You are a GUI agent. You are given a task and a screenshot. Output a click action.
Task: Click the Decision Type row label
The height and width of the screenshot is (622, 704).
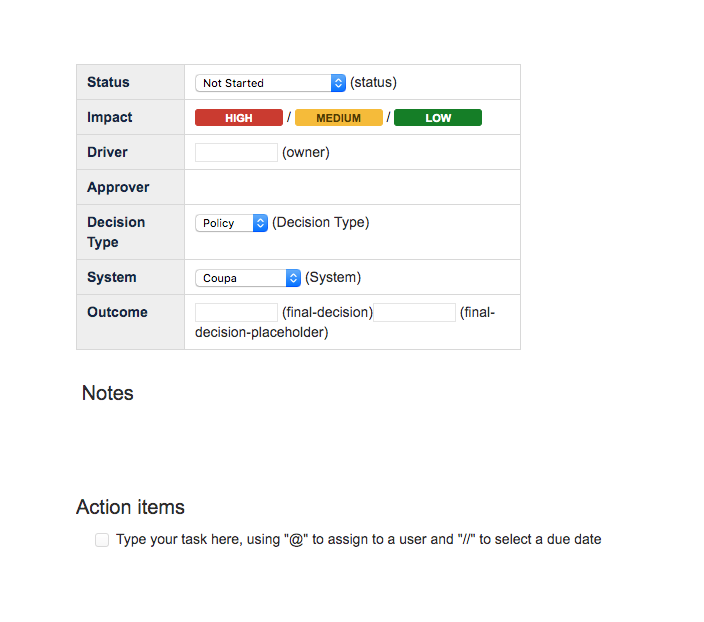pyautogui.click(x=116, y=232)
